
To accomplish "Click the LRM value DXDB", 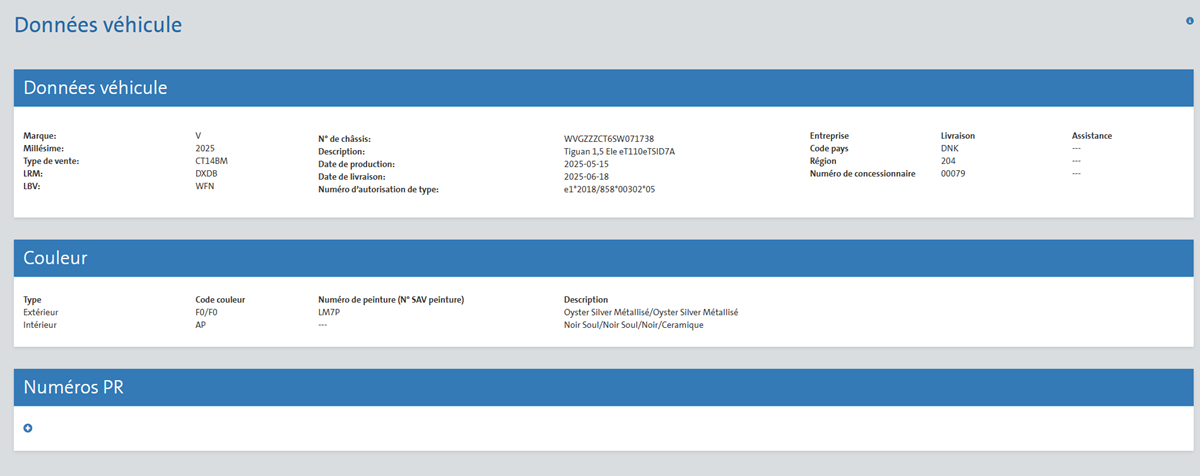I will coord(206,173).
